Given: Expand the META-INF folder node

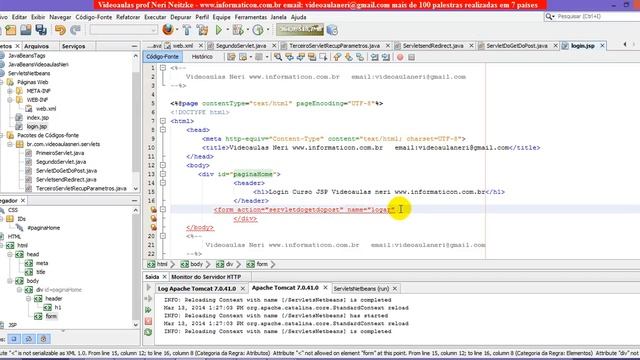Looking at the screenshot, I should click(10, 91).
